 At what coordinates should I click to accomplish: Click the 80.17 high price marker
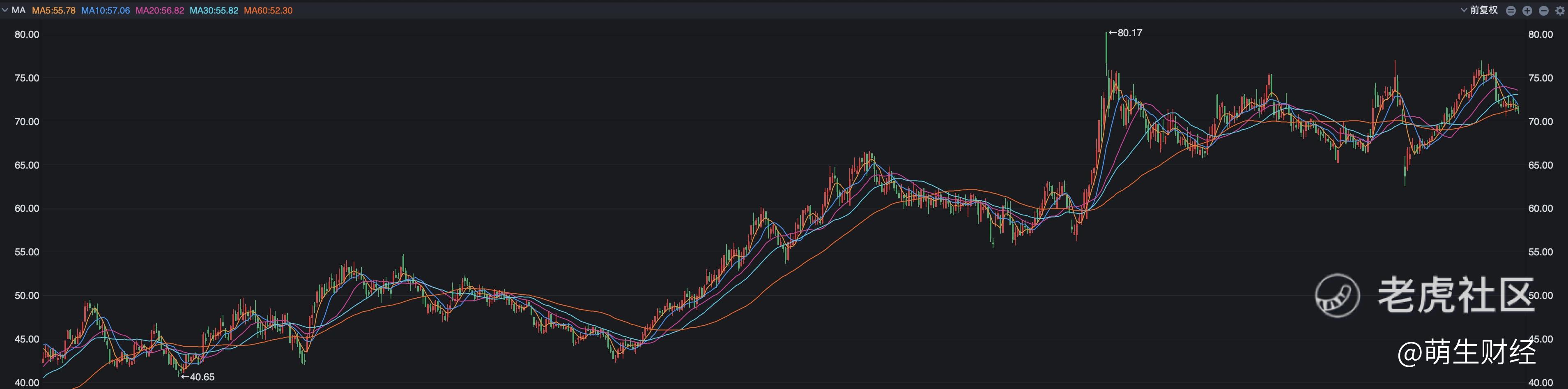tap(1125, 33)
